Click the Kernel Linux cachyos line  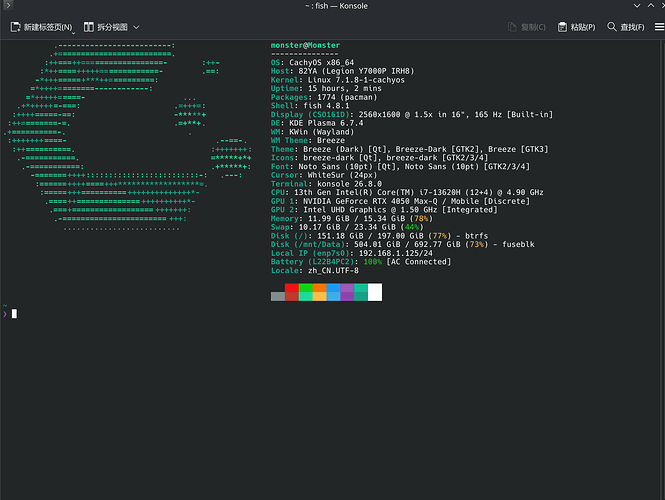[x=338, y=80]
